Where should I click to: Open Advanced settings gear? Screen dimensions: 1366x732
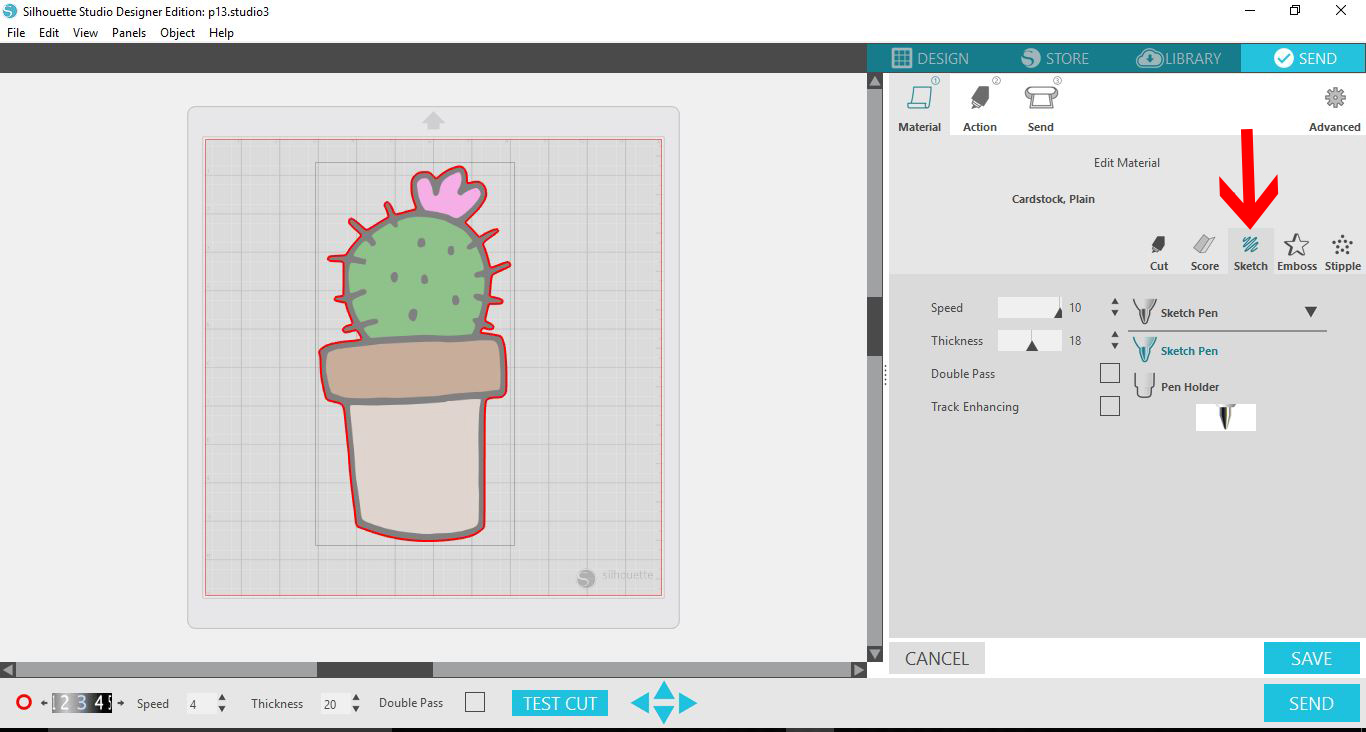point(1335,98)
